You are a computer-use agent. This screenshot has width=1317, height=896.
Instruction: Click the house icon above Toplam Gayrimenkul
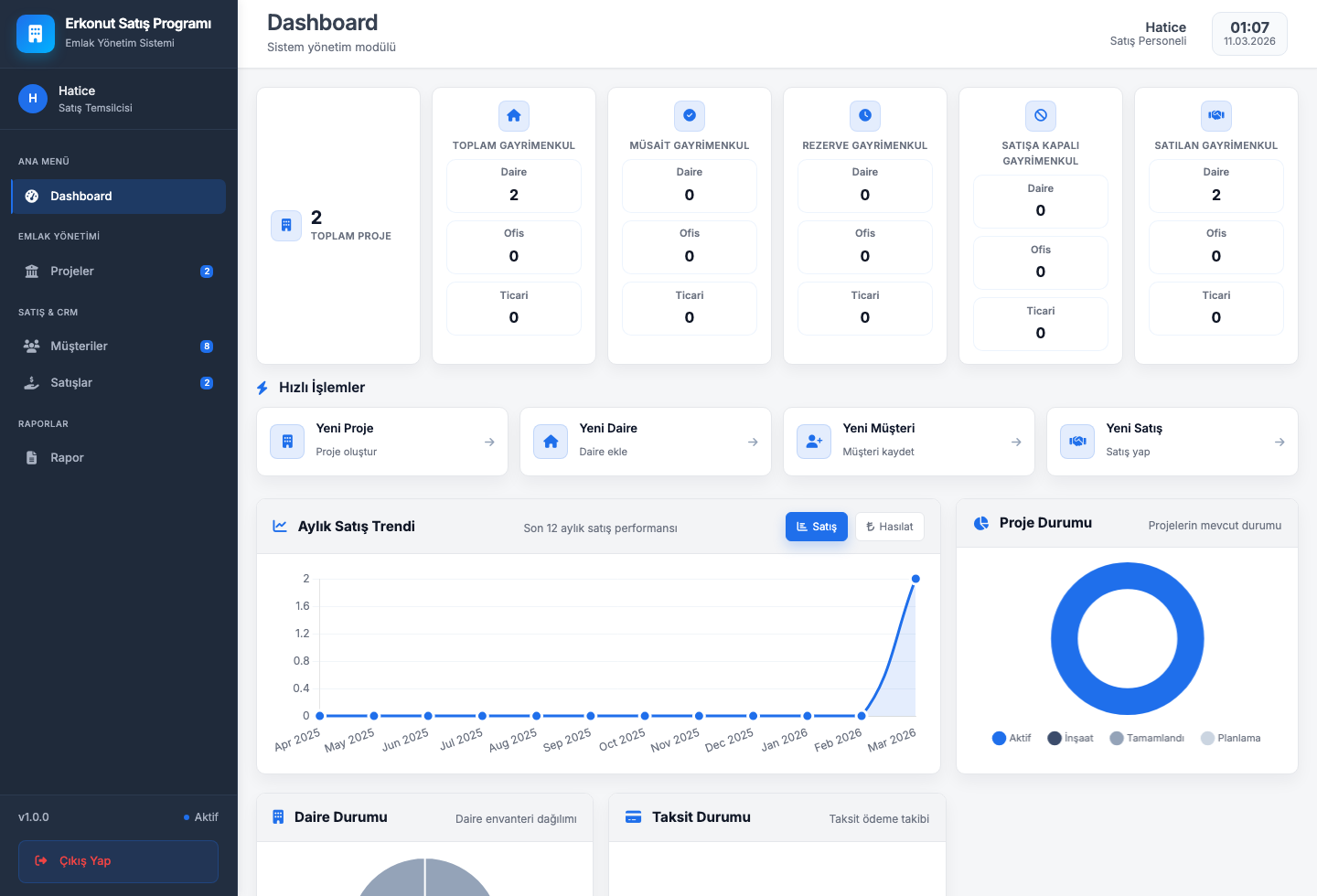click(x=514, y=116)
